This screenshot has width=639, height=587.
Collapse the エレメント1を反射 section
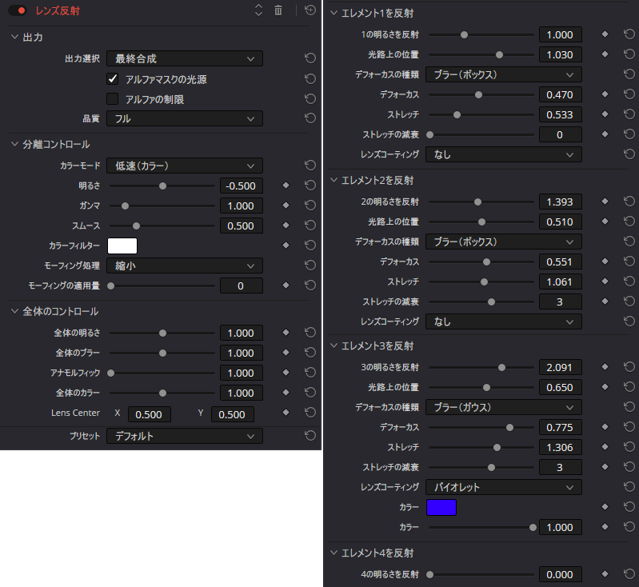click(x=334, y=13)
